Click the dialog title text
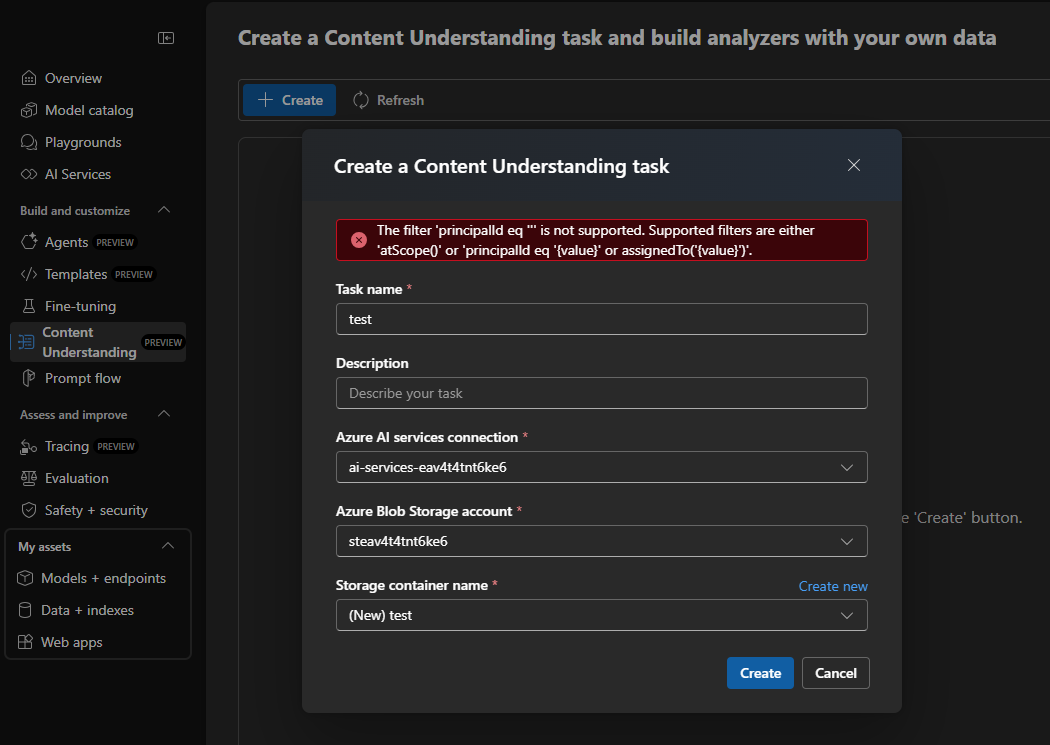Screen dimensions: 1050x745 pos(502,166)
